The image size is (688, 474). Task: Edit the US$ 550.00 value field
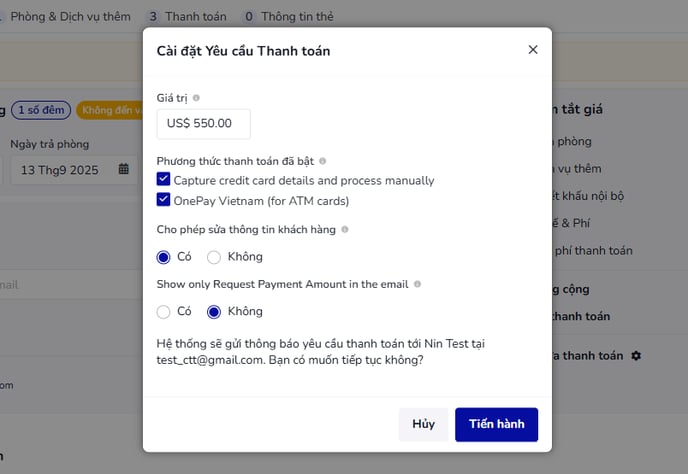pyautogui.click(x=204, y=124)
